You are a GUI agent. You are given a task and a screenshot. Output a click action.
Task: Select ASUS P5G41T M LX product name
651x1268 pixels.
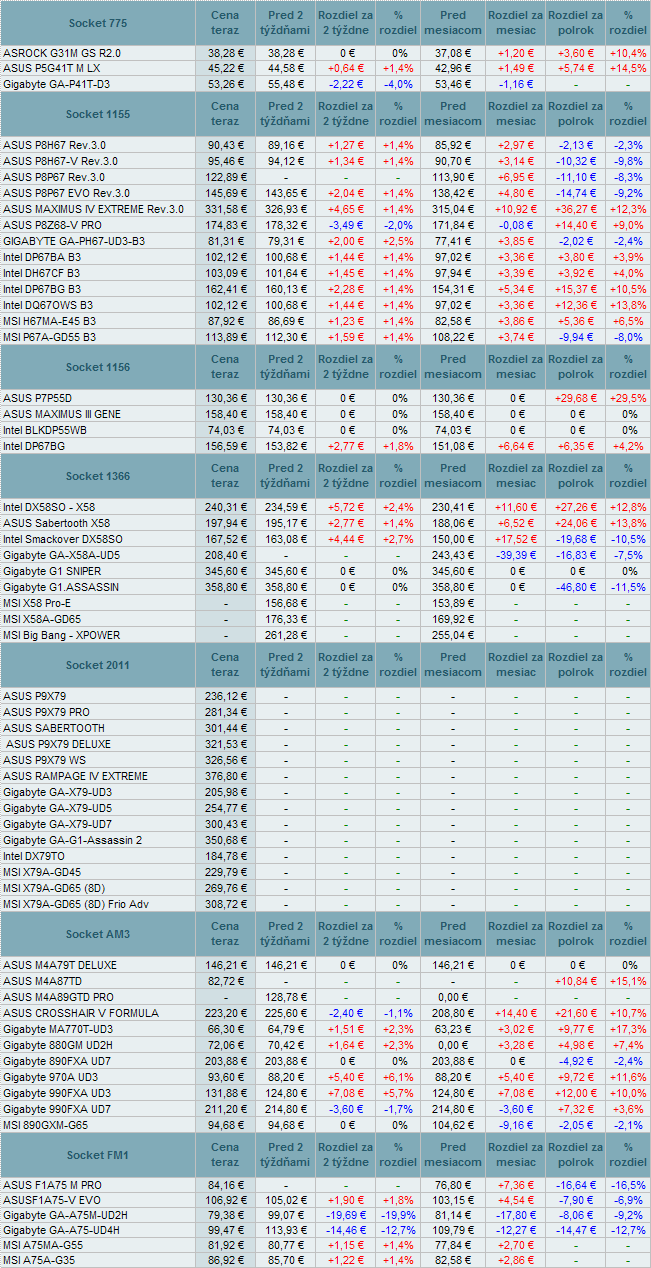click(51, 68)
